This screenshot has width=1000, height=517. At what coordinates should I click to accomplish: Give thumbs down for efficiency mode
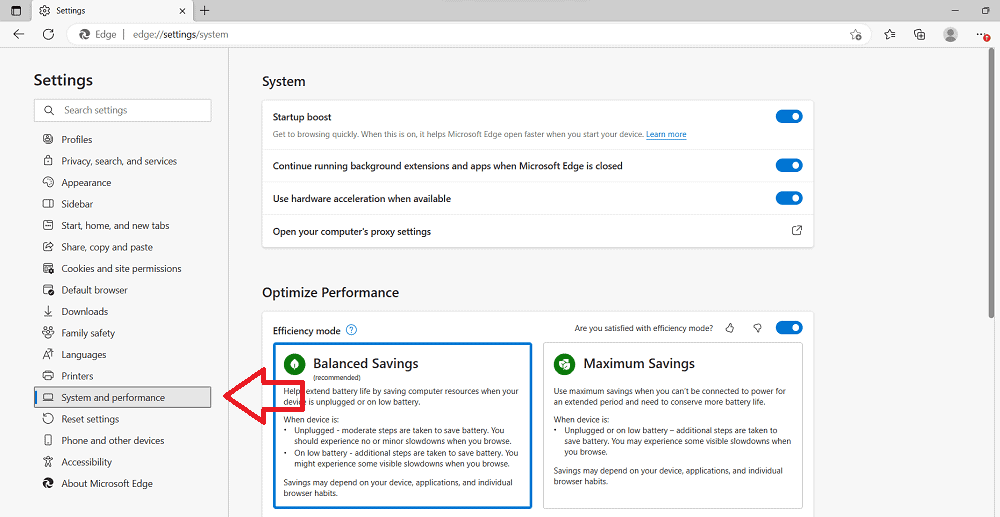coord(758,328)
